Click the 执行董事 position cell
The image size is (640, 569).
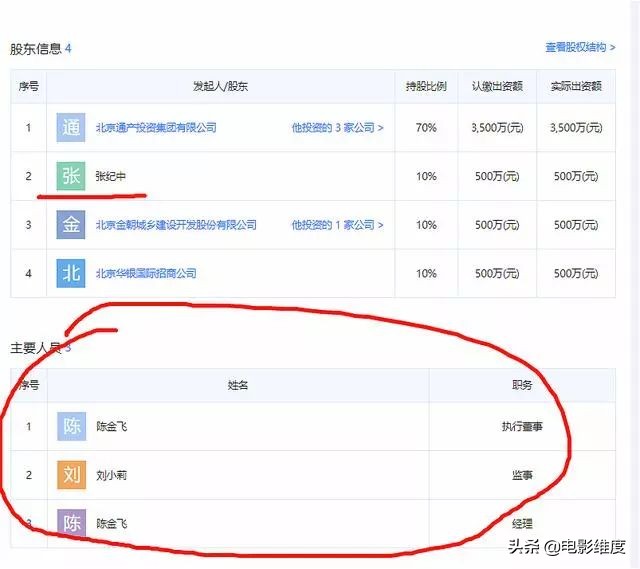522,427
